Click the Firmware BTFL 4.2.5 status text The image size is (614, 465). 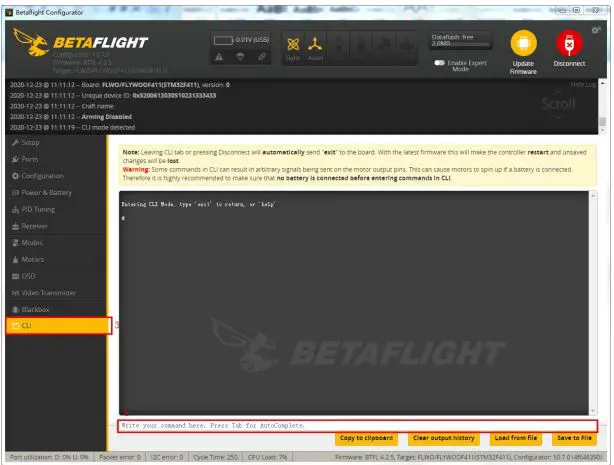468,457
